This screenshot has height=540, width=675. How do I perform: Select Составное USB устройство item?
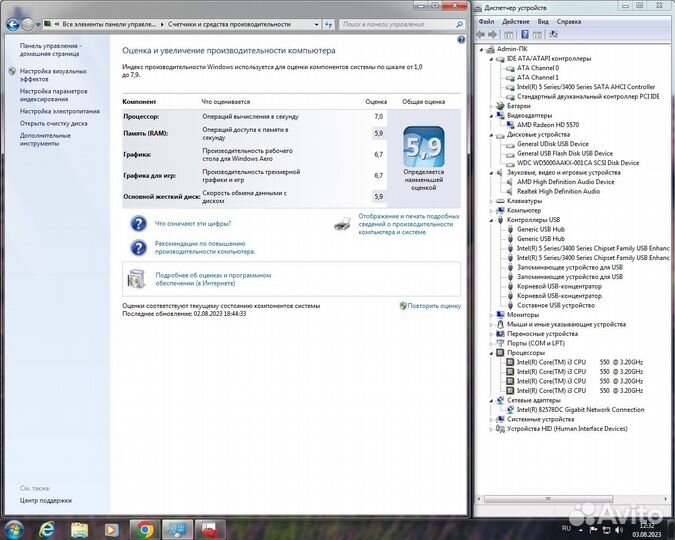[x=556, y=305]
